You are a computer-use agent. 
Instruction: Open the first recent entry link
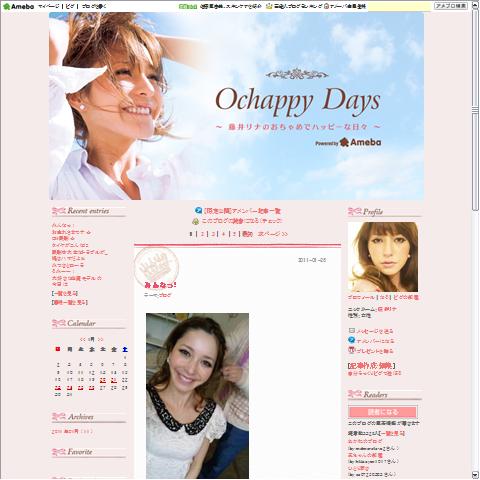click(x=63, y=225)
